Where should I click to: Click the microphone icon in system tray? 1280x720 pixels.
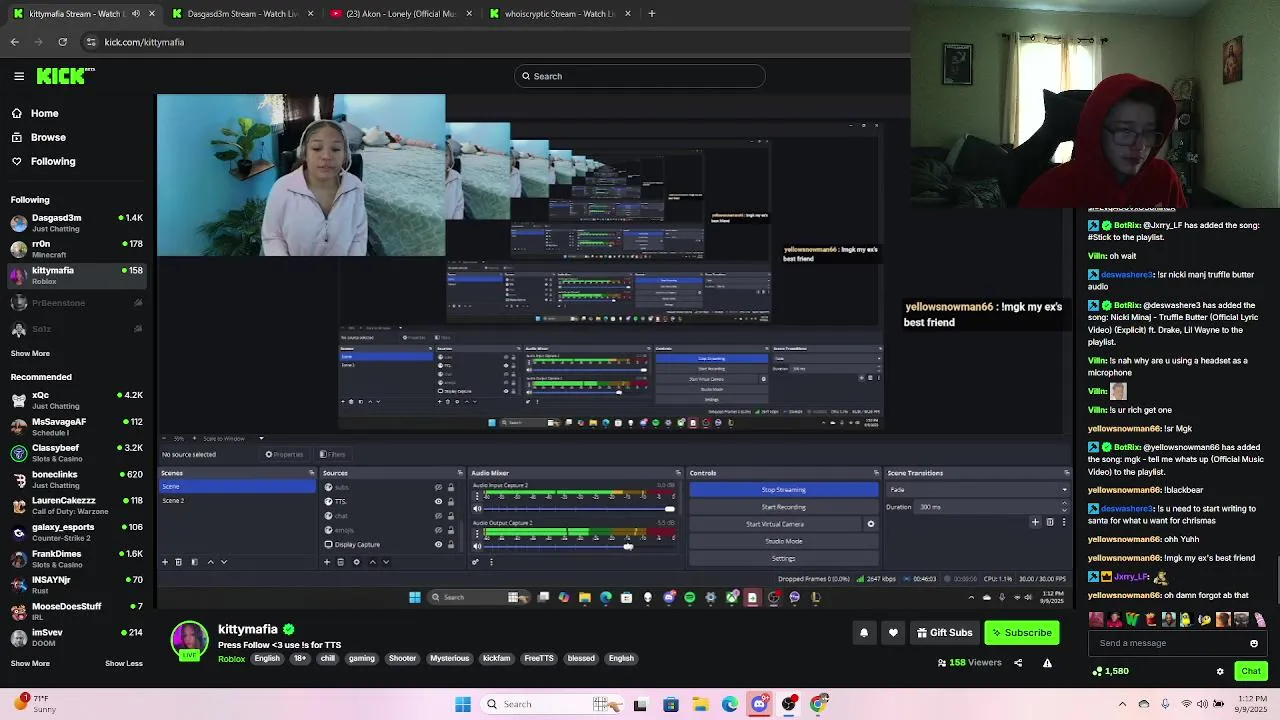coord(1165,704)
